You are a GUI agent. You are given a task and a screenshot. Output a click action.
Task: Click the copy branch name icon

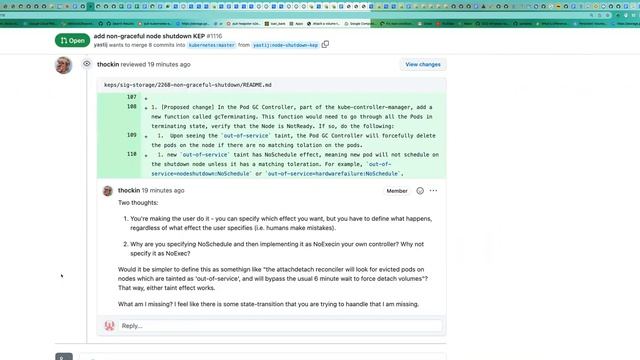pyautogui.click(x=325, y=44)
